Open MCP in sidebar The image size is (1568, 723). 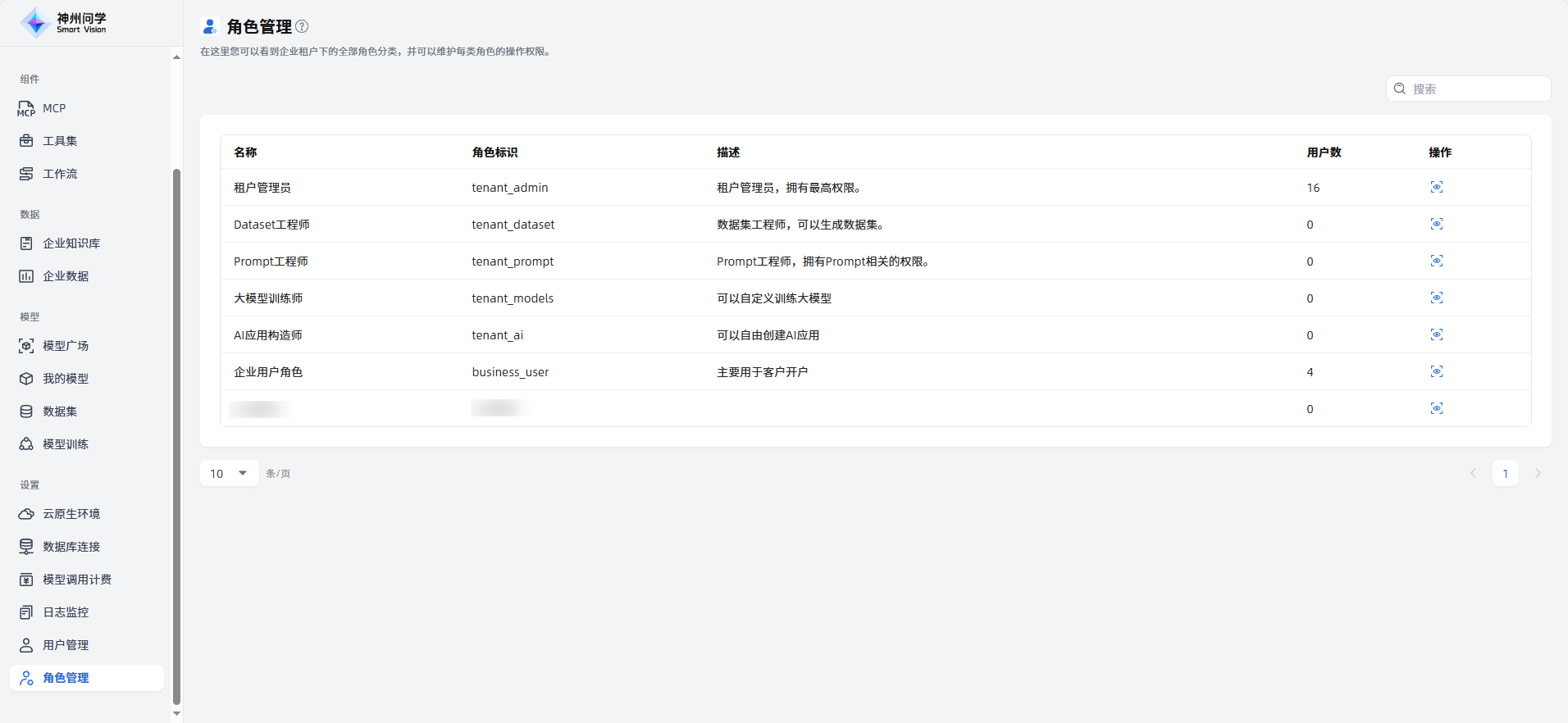[x=54, y=108]
